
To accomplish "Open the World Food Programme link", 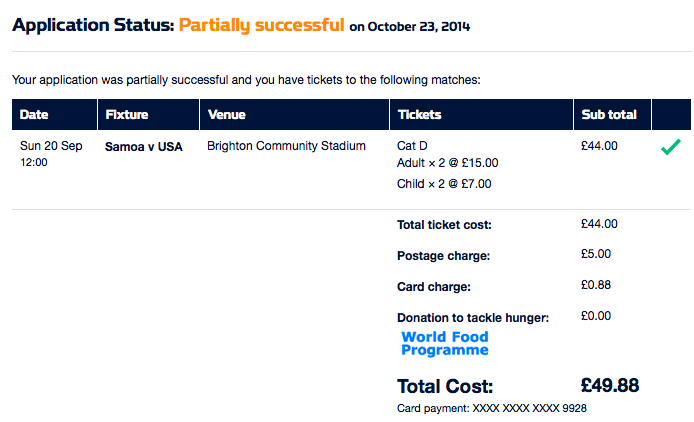I will coord(445,343).
